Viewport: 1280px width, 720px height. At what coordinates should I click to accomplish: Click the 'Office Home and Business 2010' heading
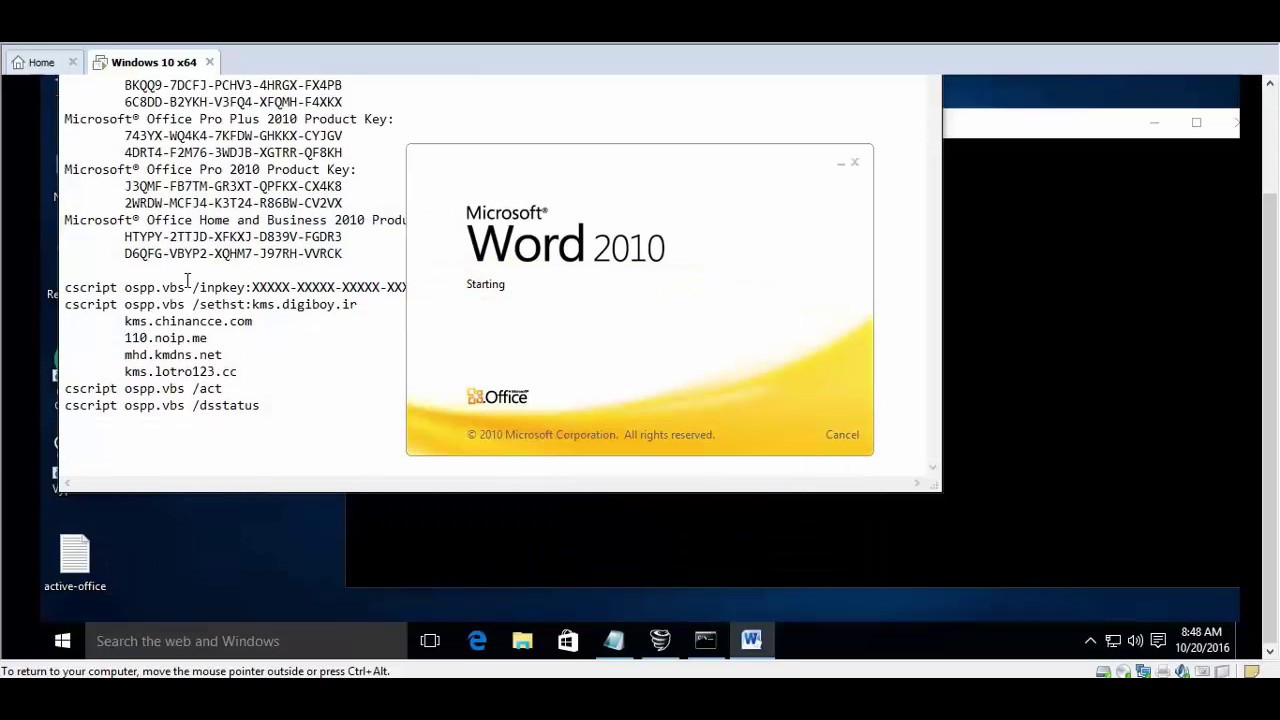235,220
